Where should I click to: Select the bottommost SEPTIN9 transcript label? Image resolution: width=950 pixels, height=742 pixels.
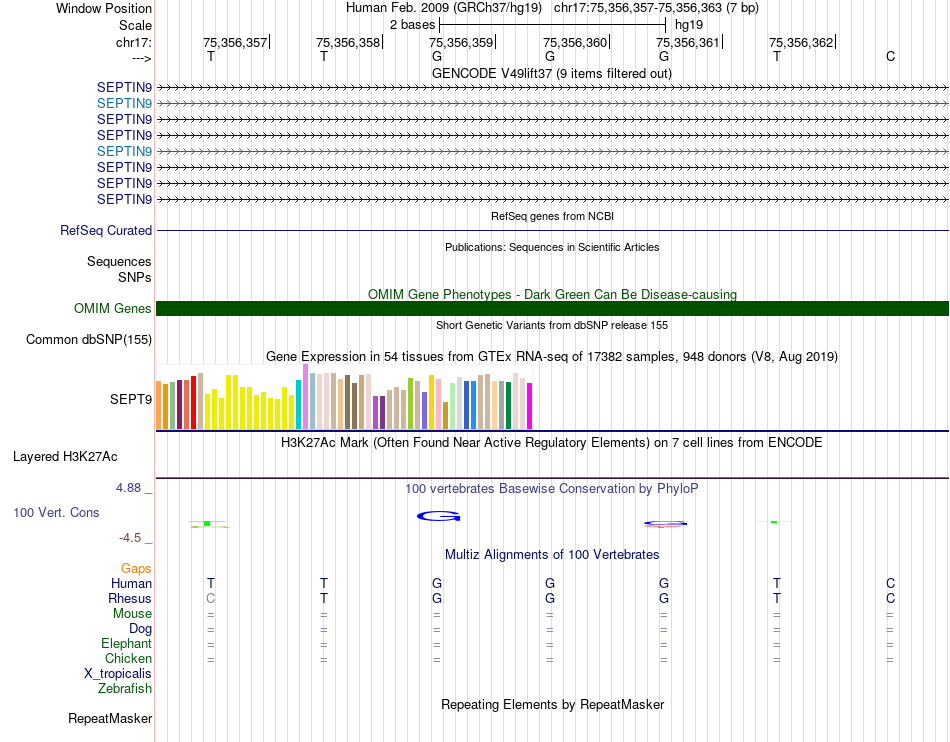click(124, 199)
